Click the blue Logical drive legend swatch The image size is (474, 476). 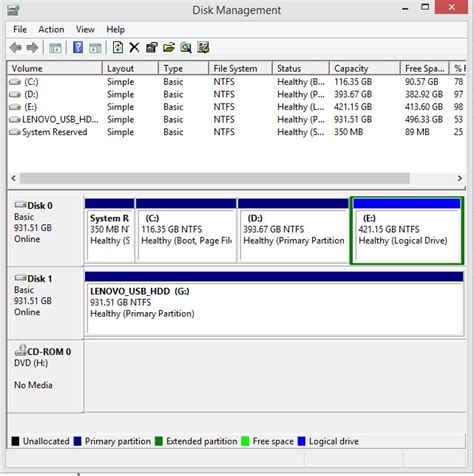click(301, 441)
